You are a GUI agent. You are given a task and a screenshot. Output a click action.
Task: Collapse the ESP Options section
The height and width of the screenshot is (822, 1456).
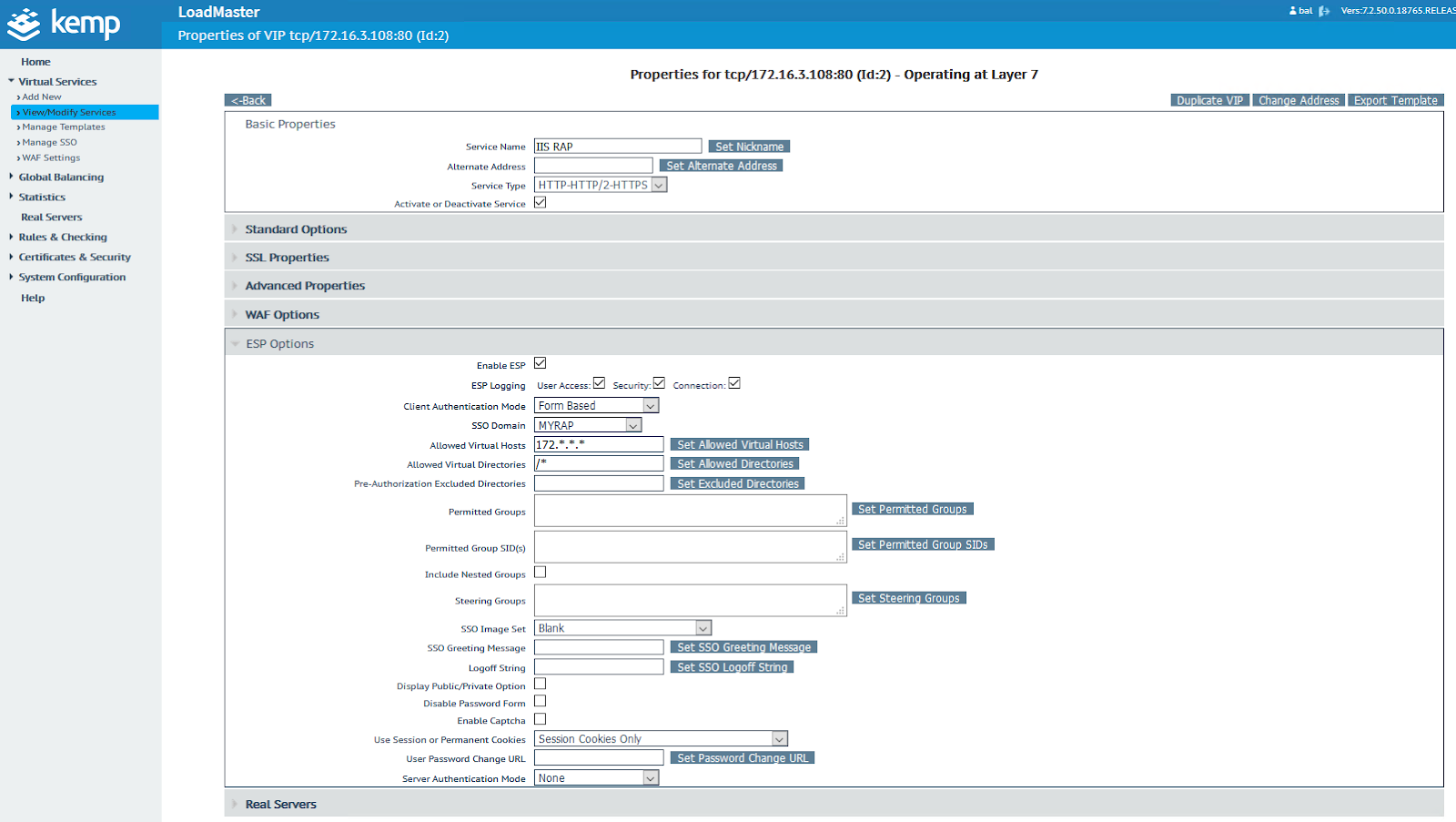[x=279, y=344]
